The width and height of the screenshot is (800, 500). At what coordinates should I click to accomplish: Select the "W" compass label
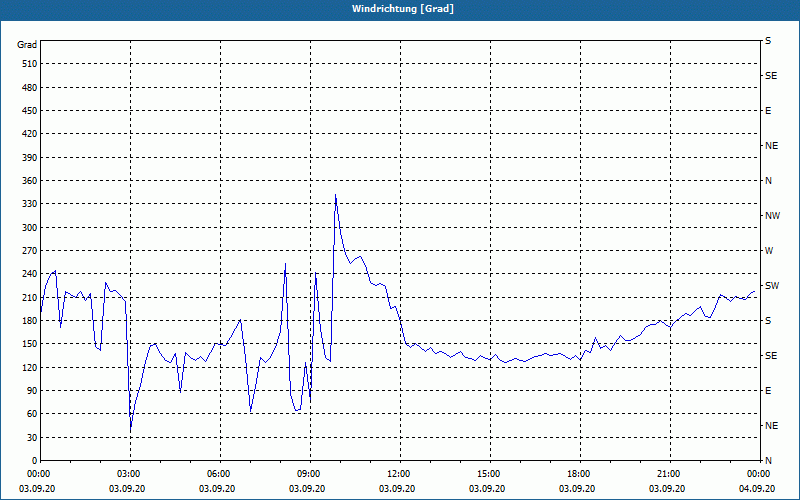point(769,251)
